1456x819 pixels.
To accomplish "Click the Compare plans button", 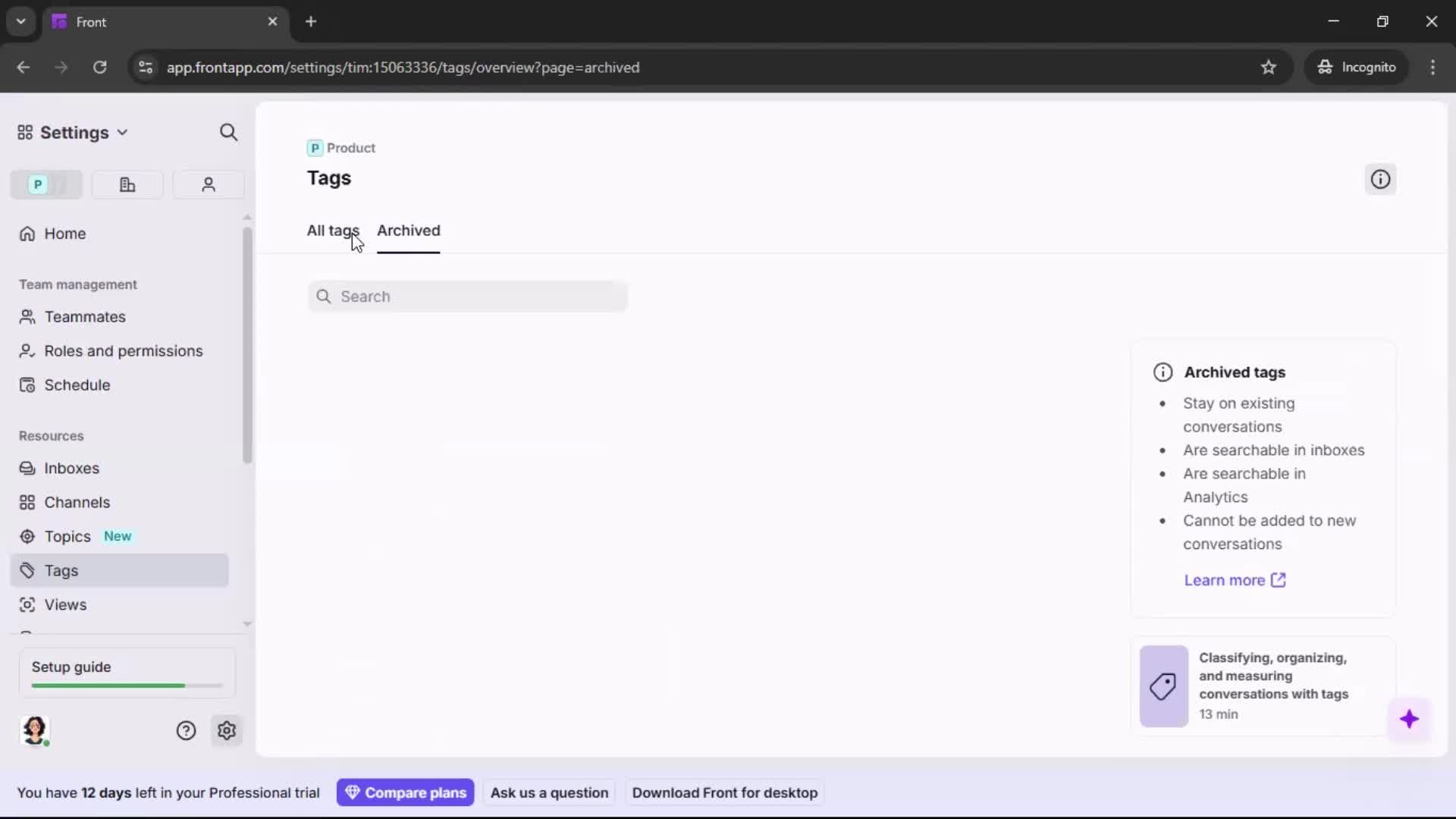I will pos(405,792).
